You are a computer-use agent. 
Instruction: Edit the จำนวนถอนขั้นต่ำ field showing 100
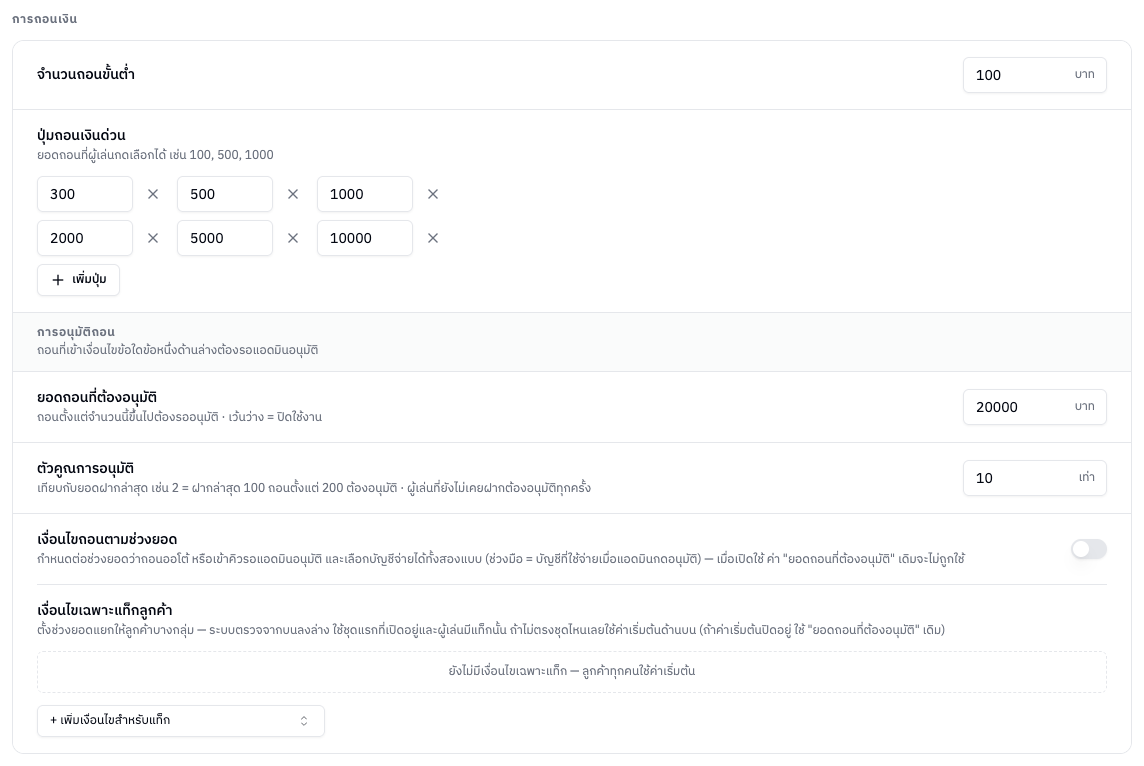tap(1035, 75)
